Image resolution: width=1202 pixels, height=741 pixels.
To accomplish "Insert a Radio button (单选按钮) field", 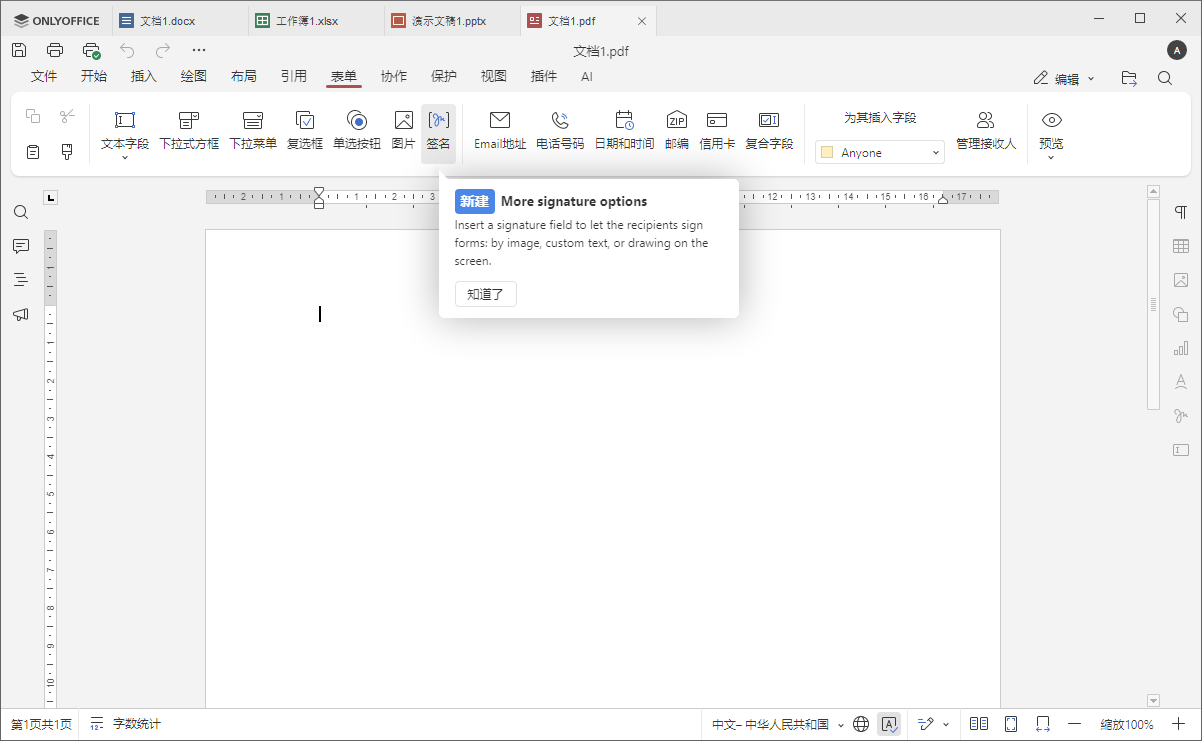I will (357, 131).
